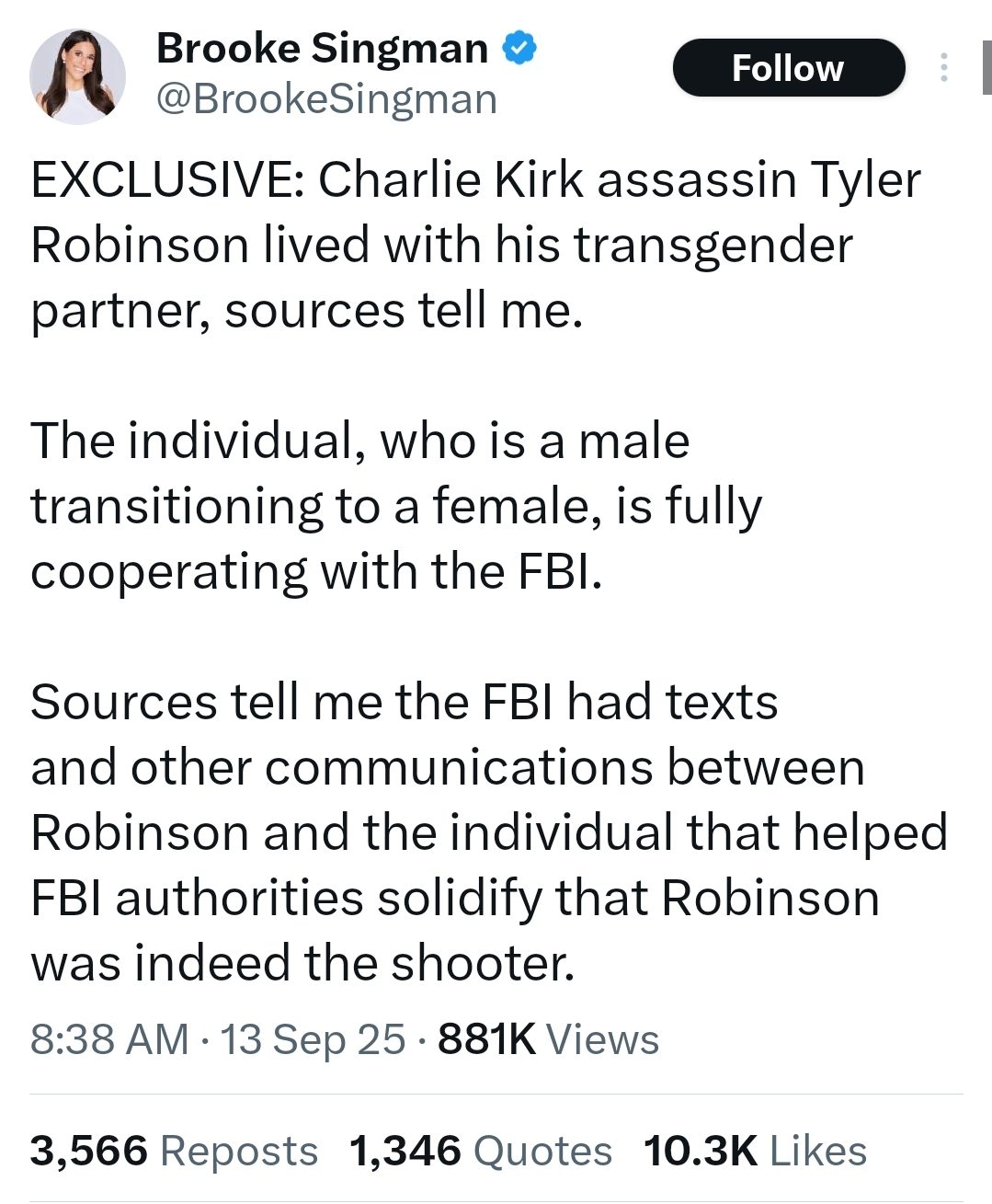Click the 881K Views count
Viewport: 992px width, 1204px height.
tap(548, 1039)
